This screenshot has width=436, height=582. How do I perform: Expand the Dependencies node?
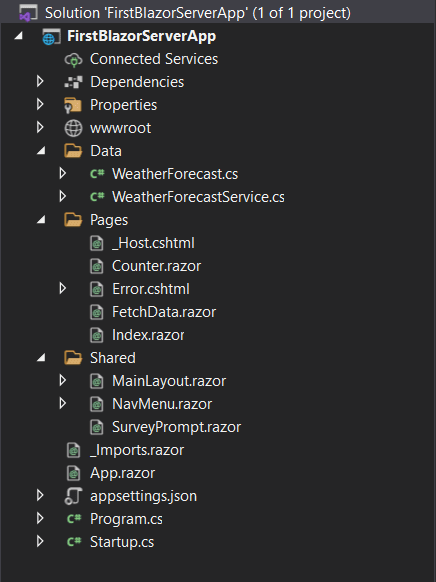(x=40, y=82)
